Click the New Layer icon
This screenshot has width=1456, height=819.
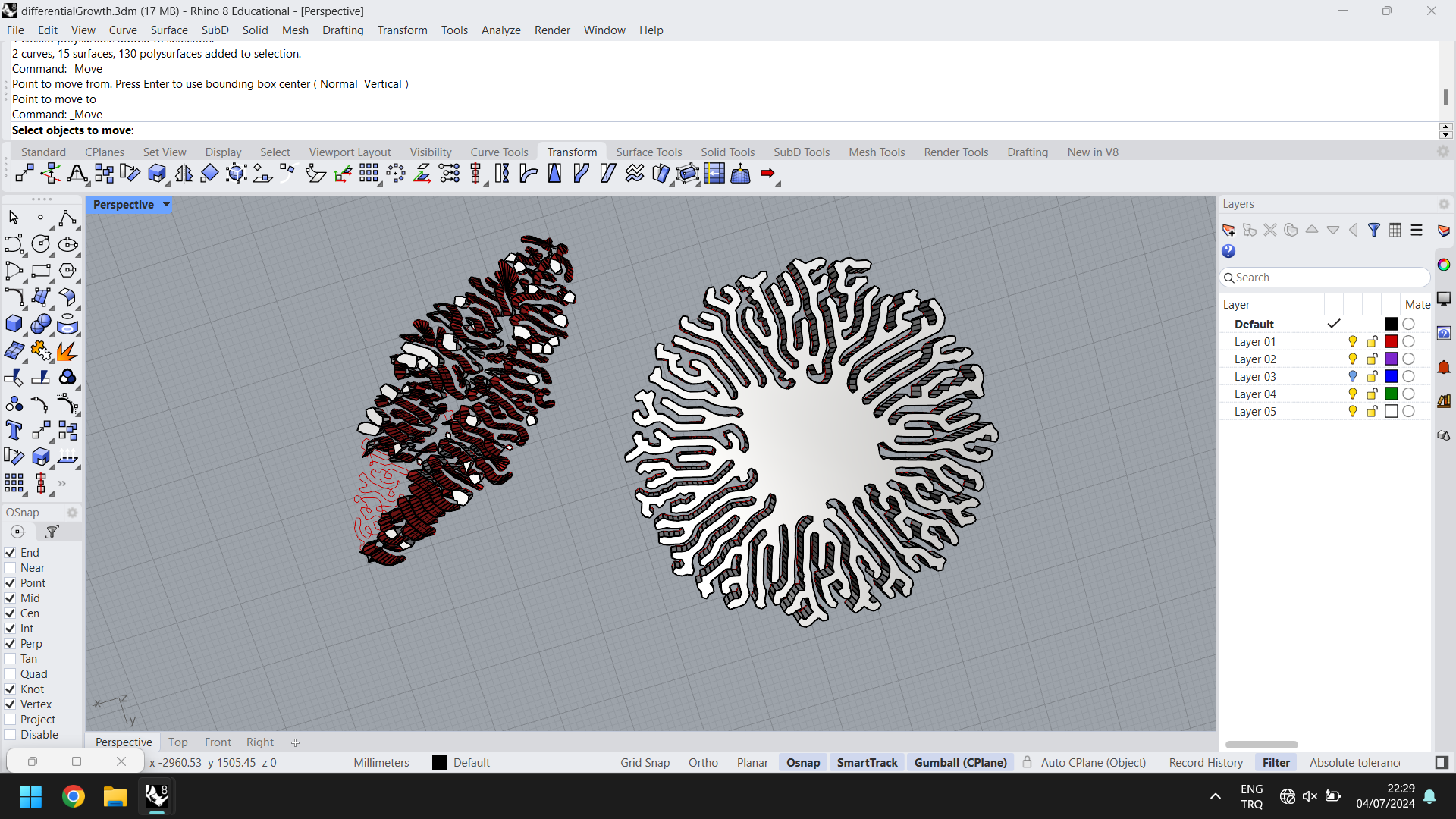(1228, 230)
